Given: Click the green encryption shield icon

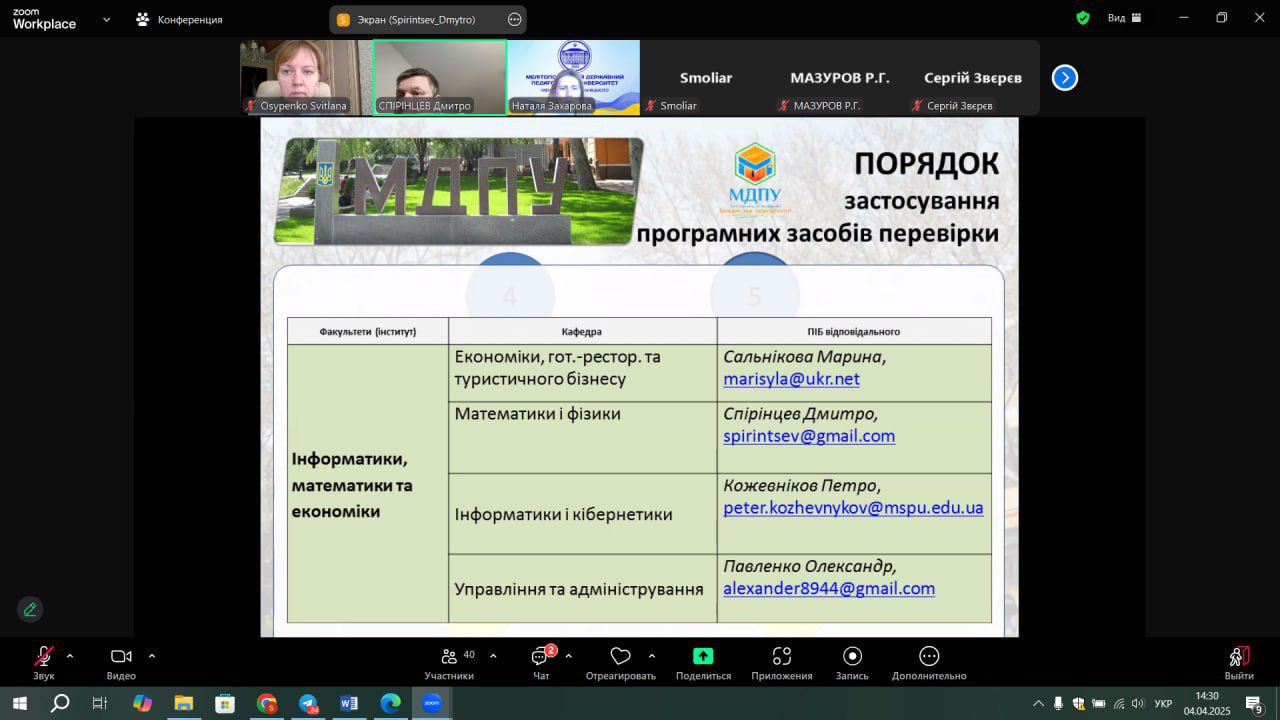Looking at the screenshot, I should [x=1083, y=18].
